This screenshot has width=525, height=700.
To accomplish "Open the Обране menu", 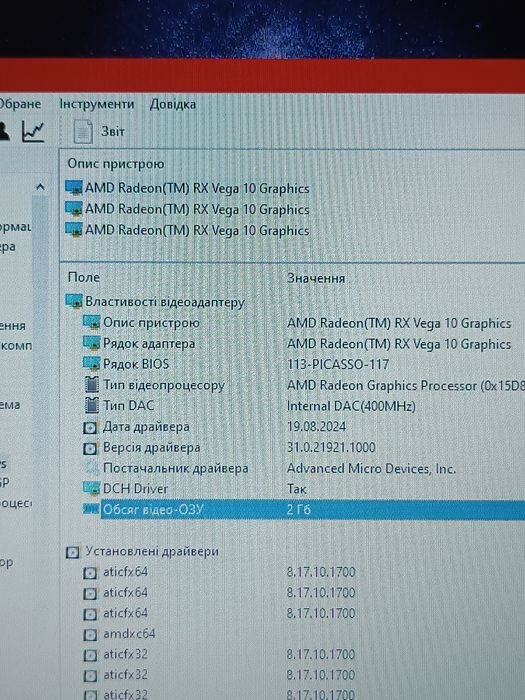I will click(x=20, y=104).
